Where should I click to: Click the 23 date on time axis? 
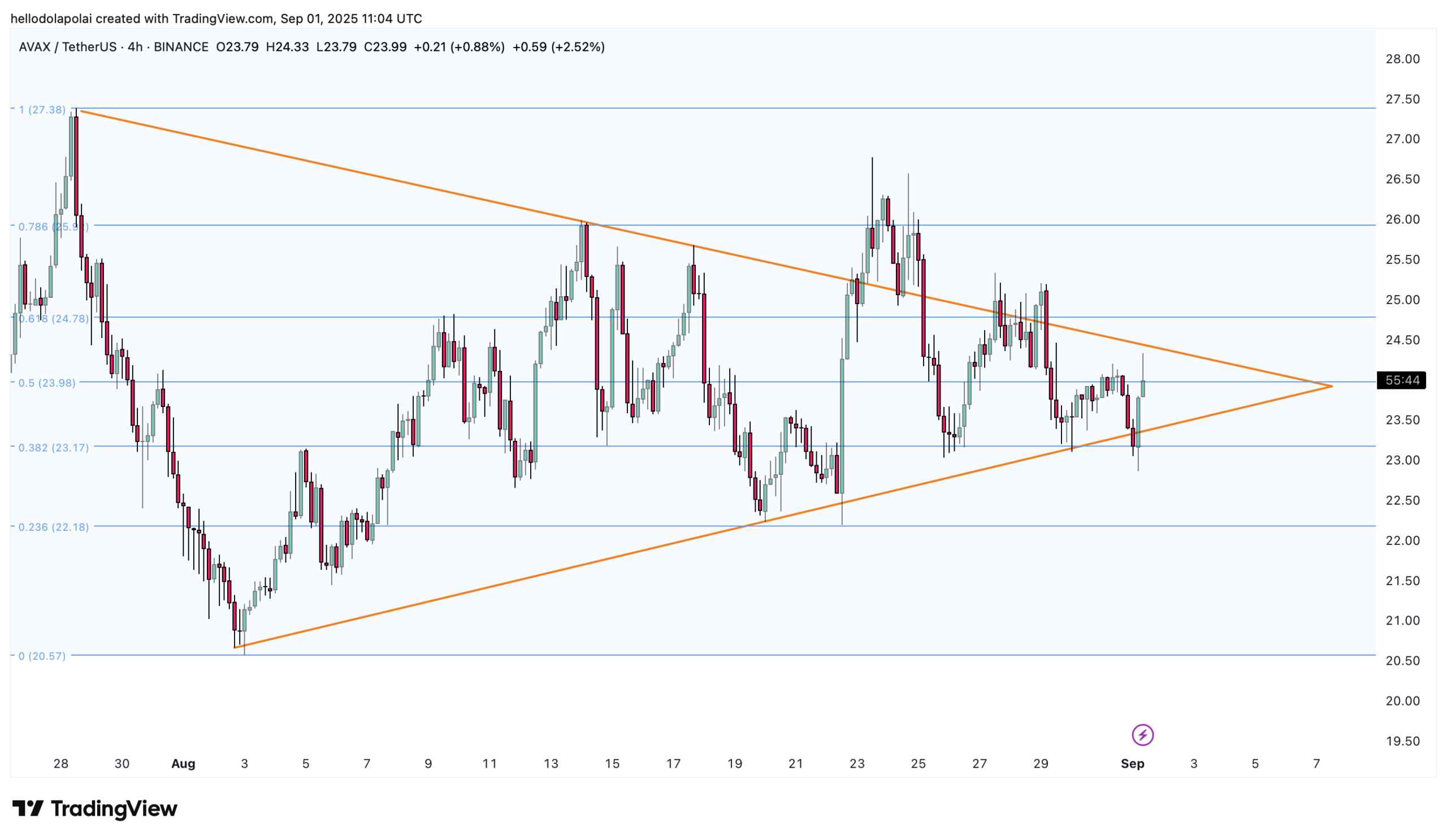point(857,764)
